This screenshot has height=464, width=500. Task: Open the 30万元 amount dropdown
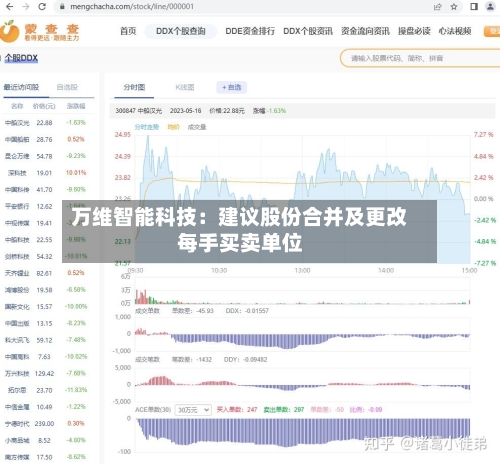[193, 410]
